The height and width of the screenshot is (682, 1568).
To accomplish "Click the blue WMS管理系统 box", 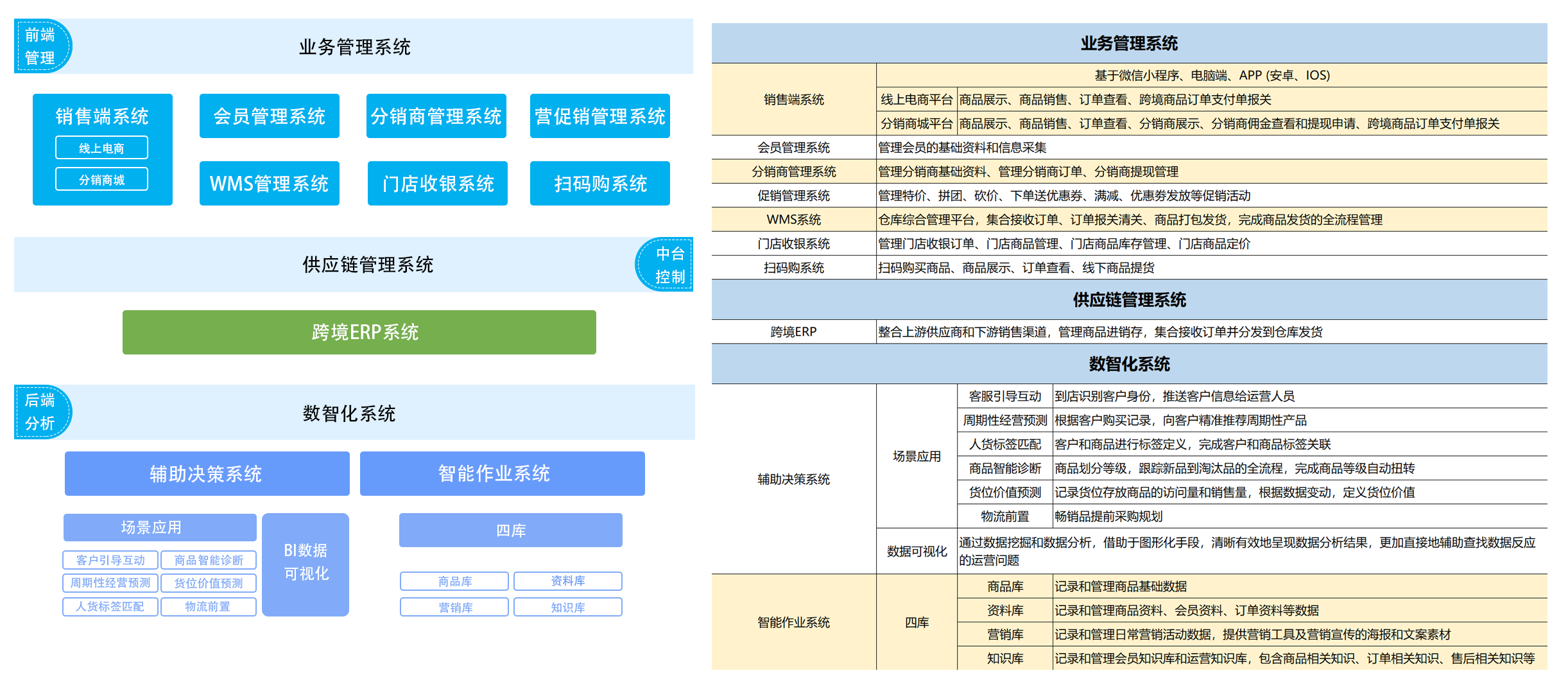I will coord(269,184).
